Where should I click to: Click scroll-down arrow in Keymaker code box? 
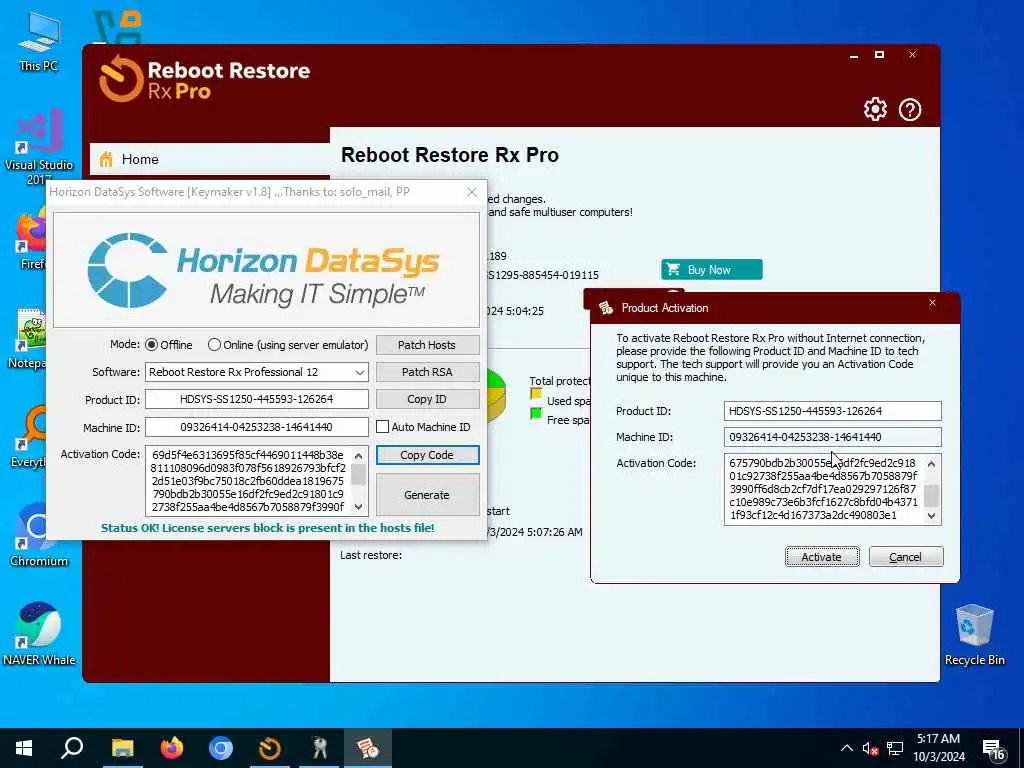click(359, 507)
